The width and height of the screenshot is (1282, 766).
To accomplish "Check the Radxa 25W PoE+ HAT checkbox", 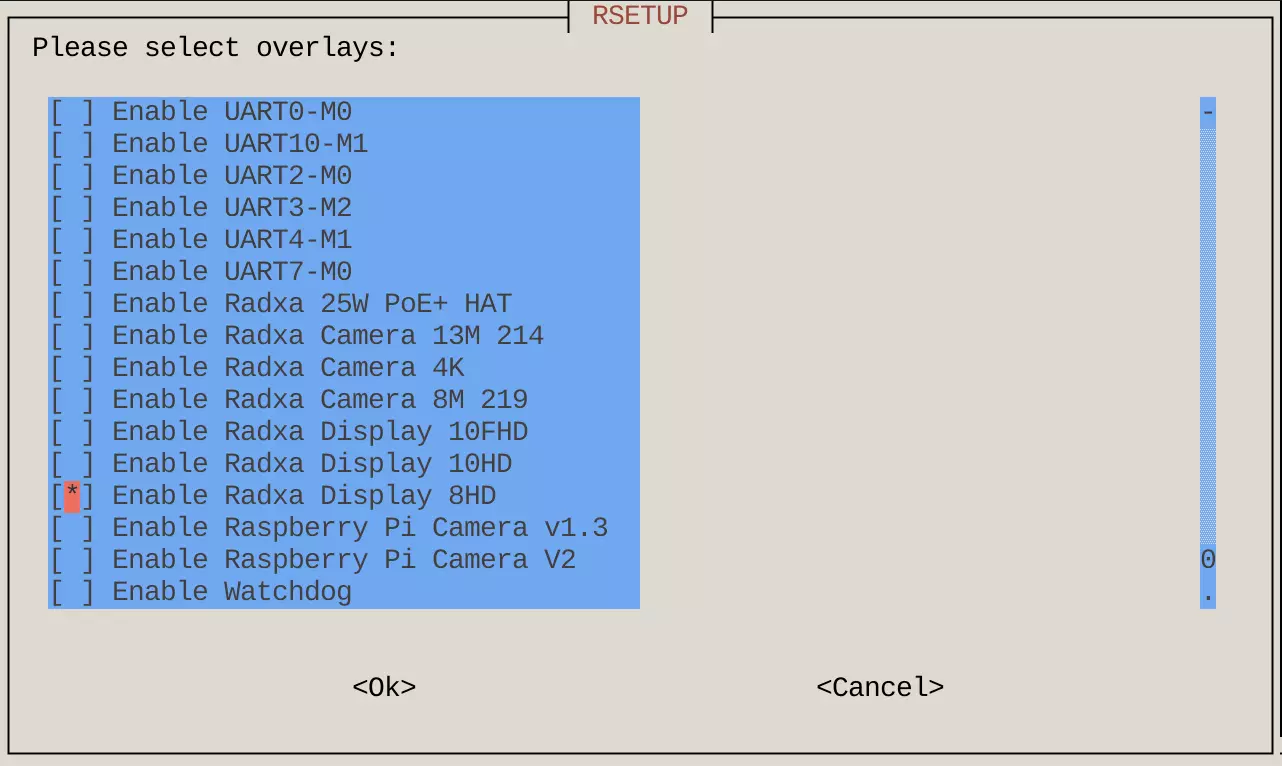I will pyautogui.click(x=72, y=304).
